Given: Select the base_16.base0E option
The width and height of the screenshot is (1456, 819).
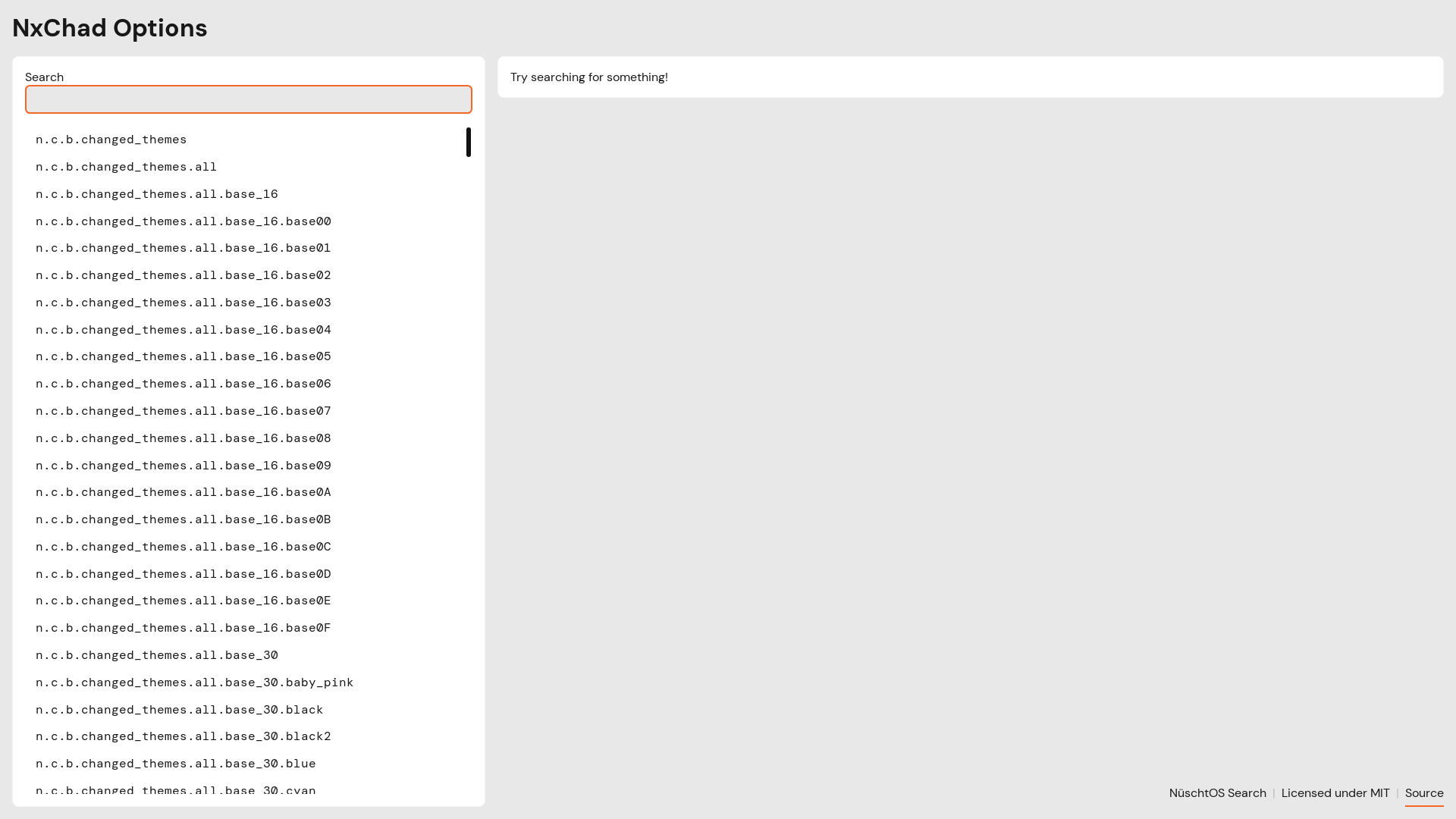Looking at the screenshot, I should coord(245,601).
